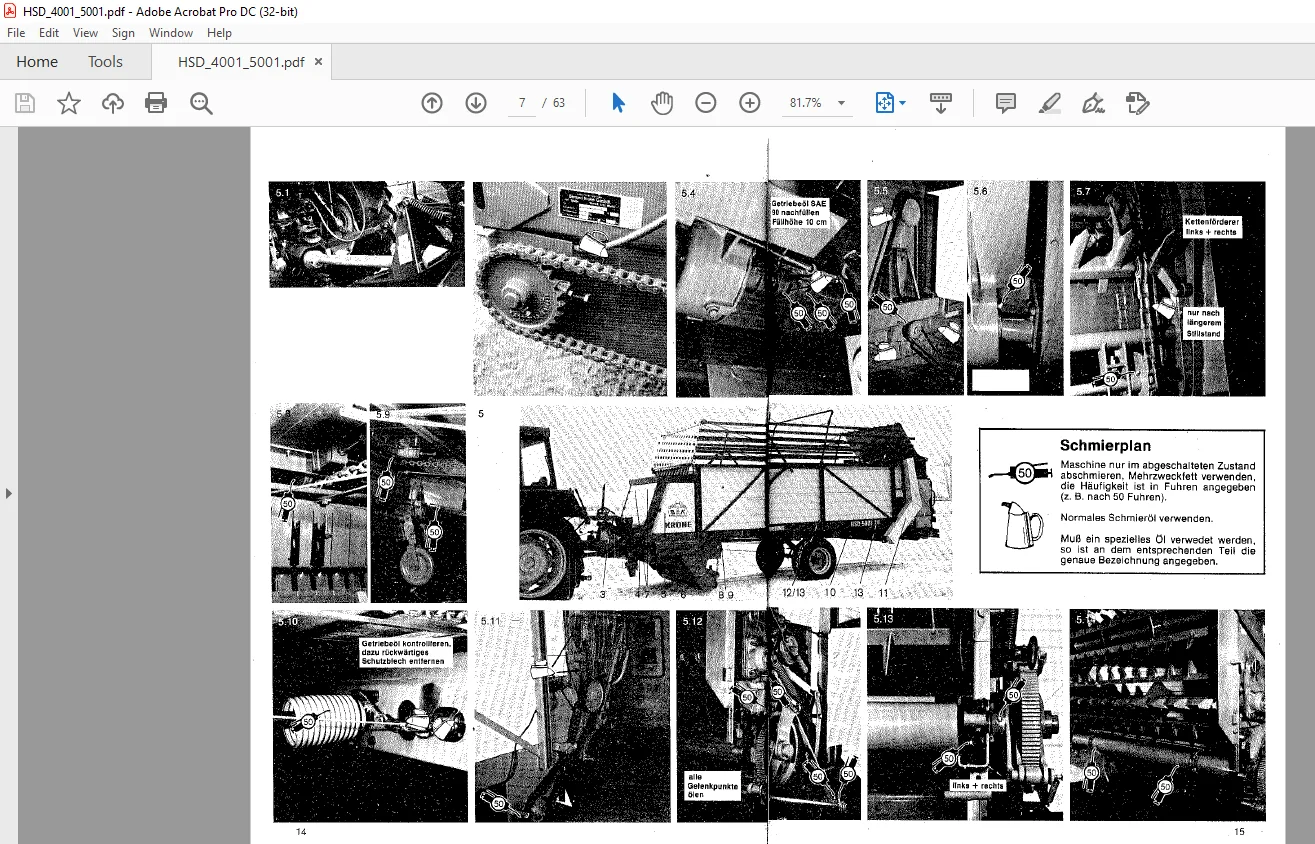Expand the left navigation pane arrow
The image size is (1315, 844).
coord(8,493)
